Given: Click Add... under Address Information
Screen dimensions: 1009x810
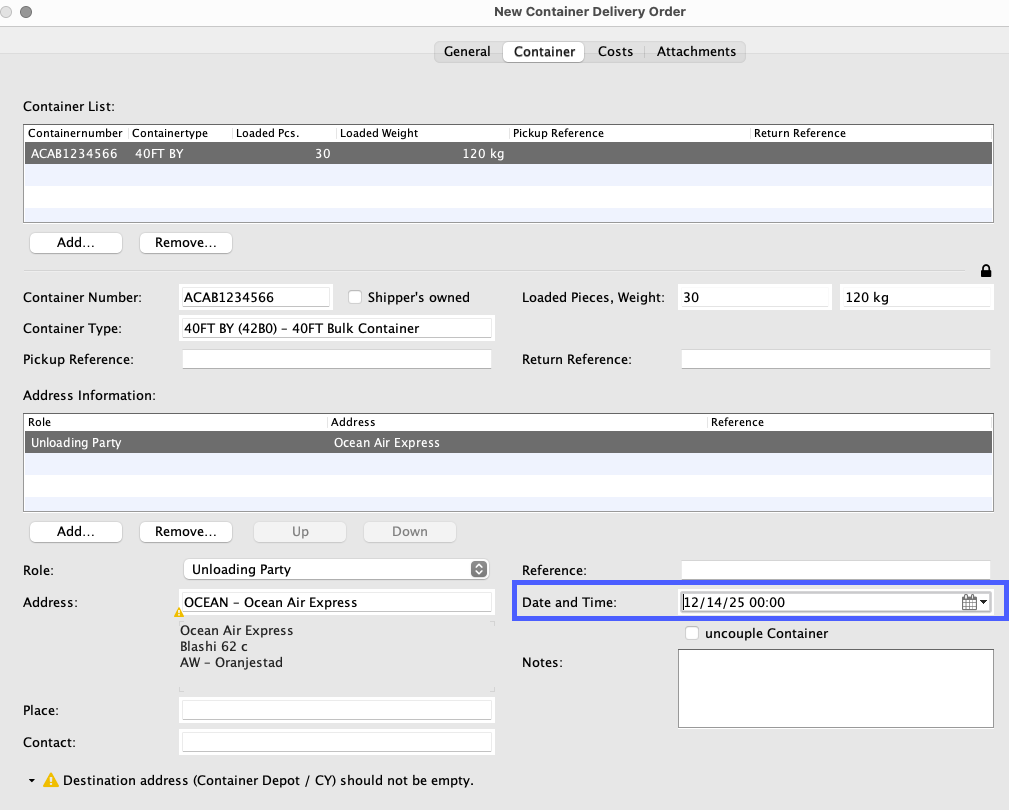Looking at the screenshot, I should [x=76, y=532].
